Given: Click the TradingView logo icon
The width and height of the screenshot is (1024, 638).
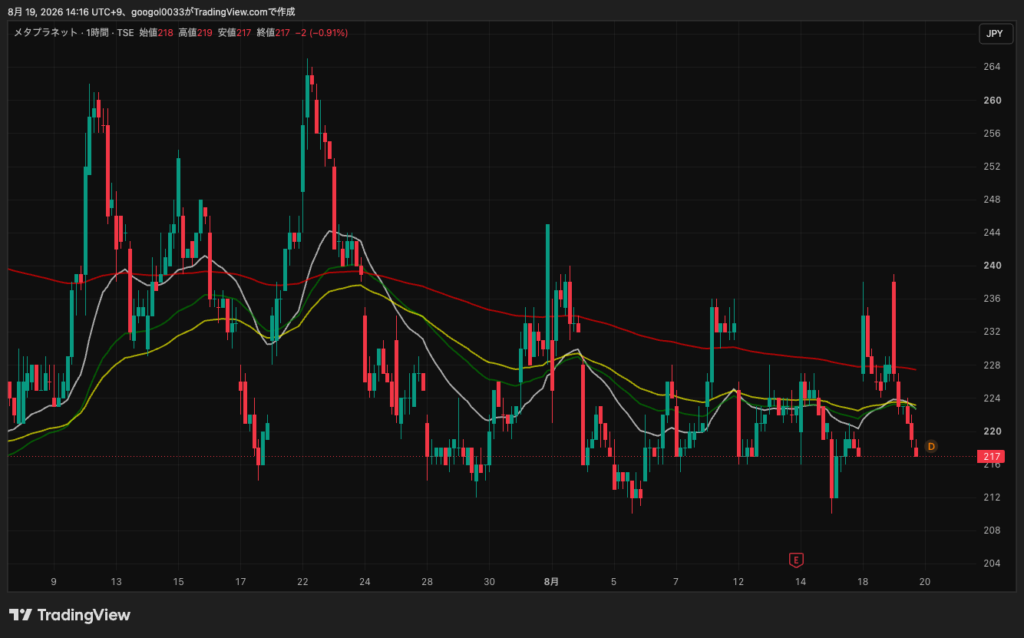Looking at the screenshot, I should pyautogui.click(x=20, y=614).
